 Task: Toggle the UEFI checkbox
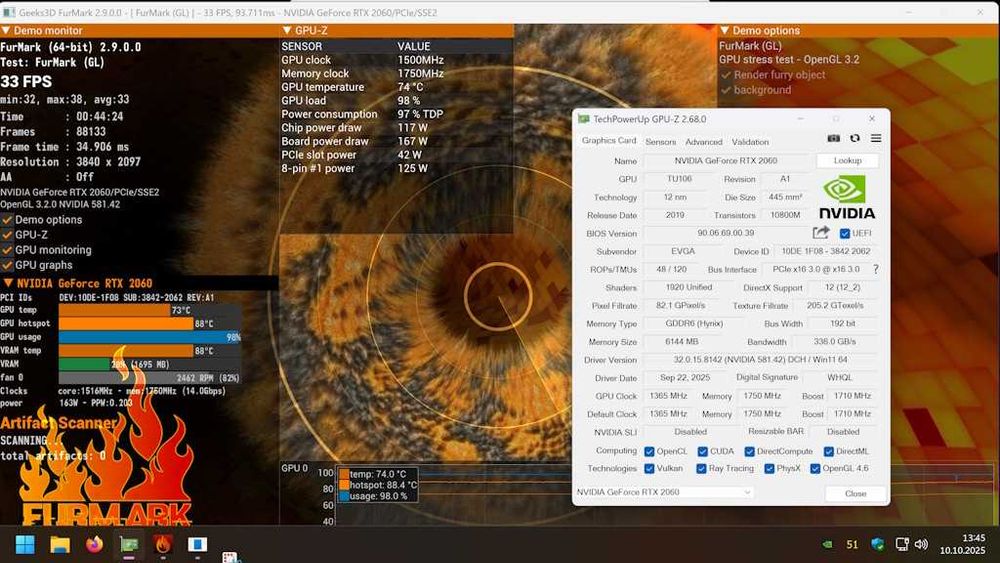(845, 233)
